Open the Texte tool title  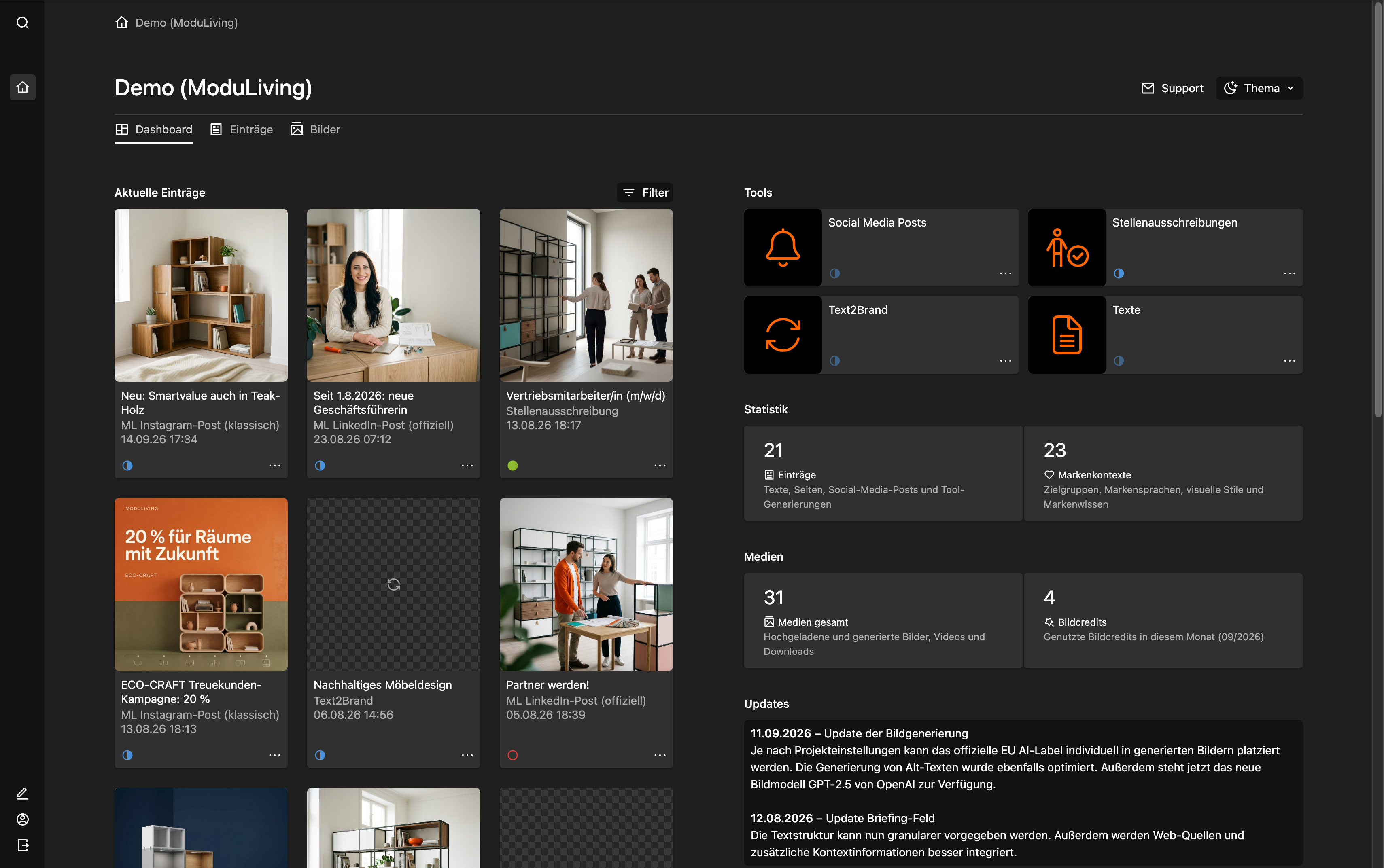1126,310
